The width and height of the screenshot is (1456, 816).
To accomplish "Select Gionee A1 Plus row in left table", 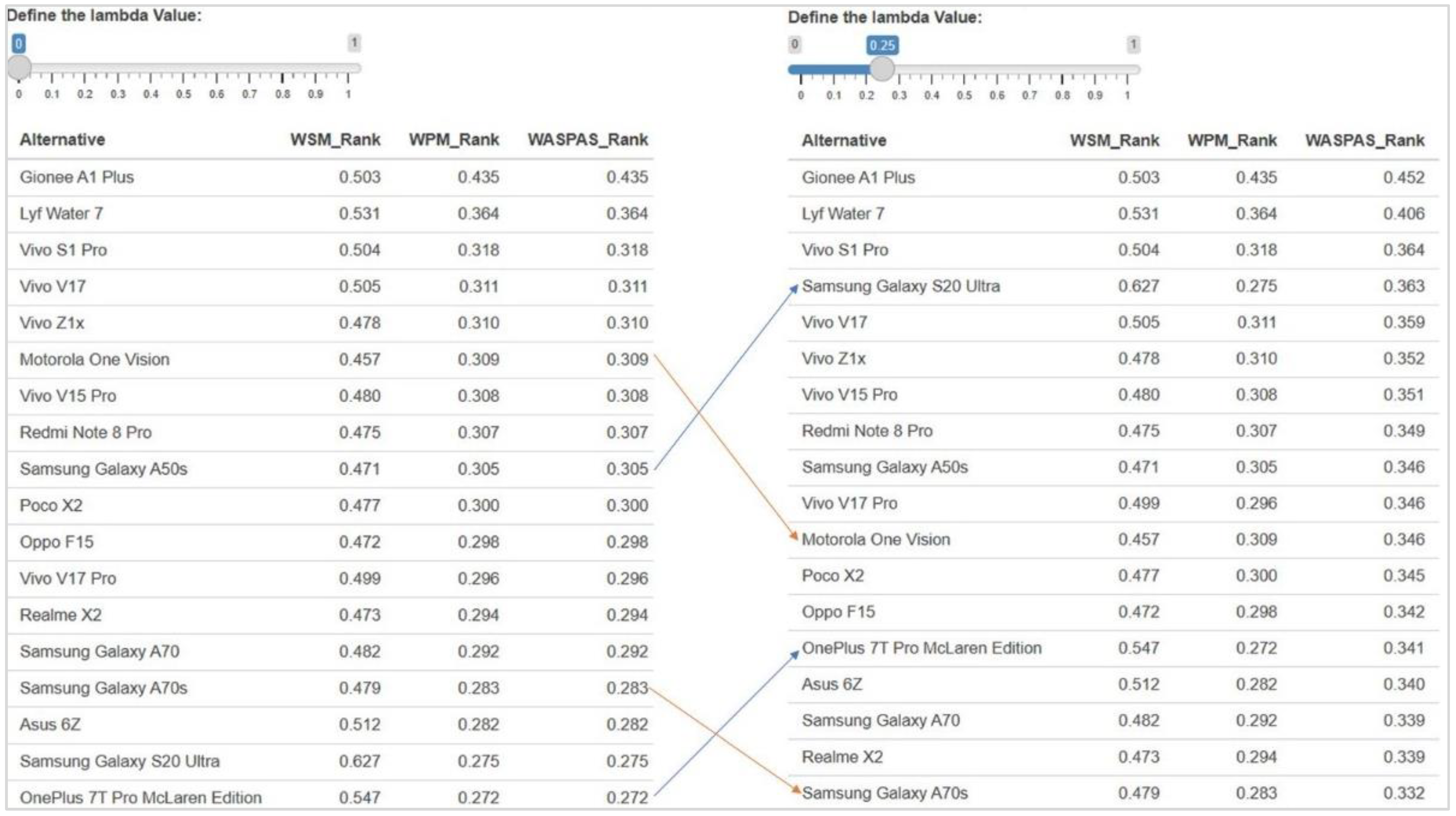I will (x=77, y=177).
